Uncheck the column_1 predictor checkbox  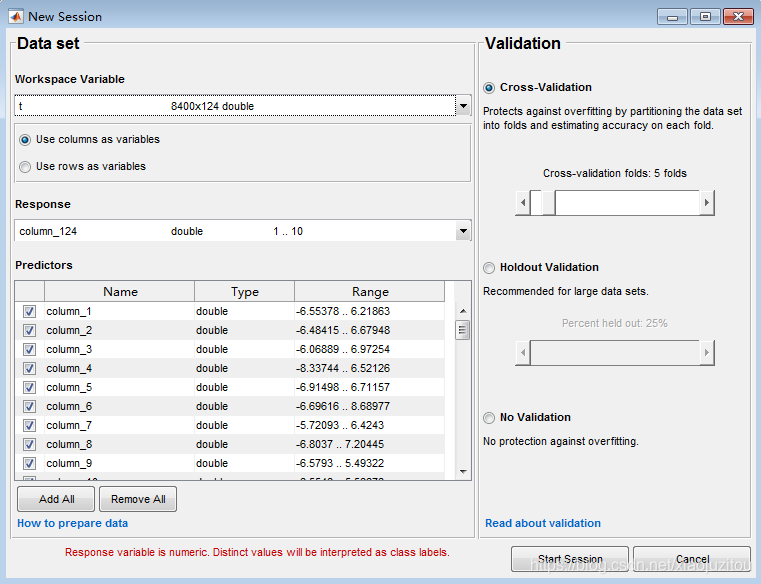pos(29,311)
